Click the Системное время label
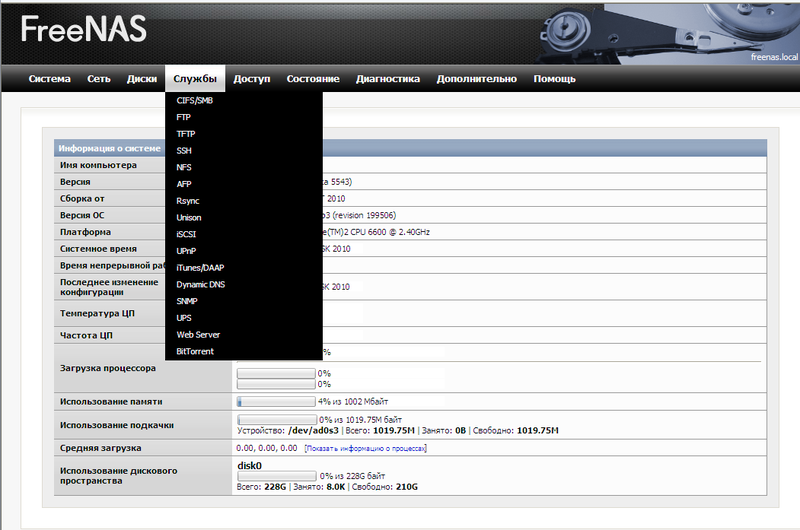 98,249
